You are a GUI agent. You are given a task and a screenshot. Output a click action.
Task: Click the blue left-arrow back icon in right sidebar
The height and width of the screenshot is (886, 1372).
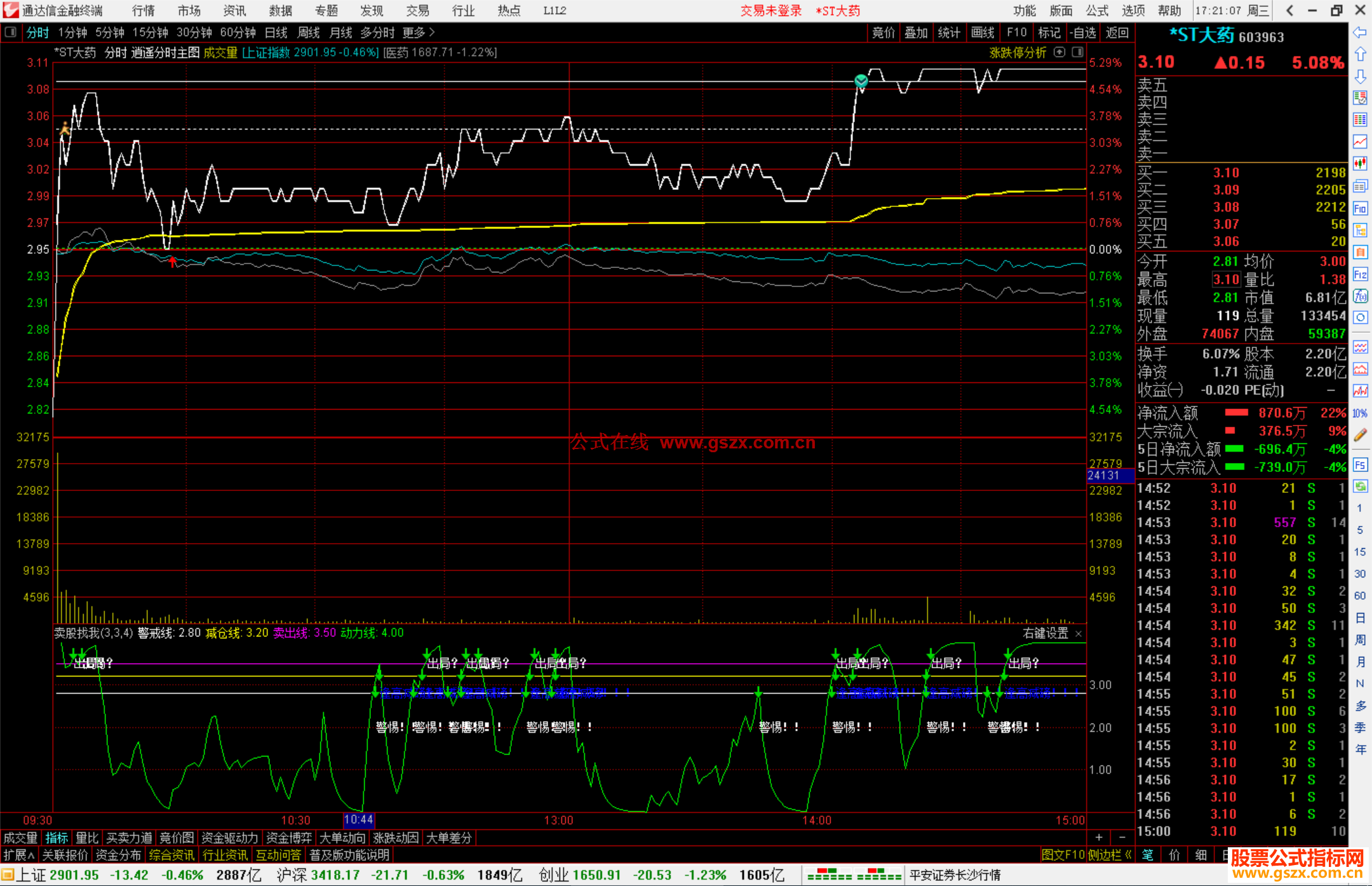click(1360, 32)
